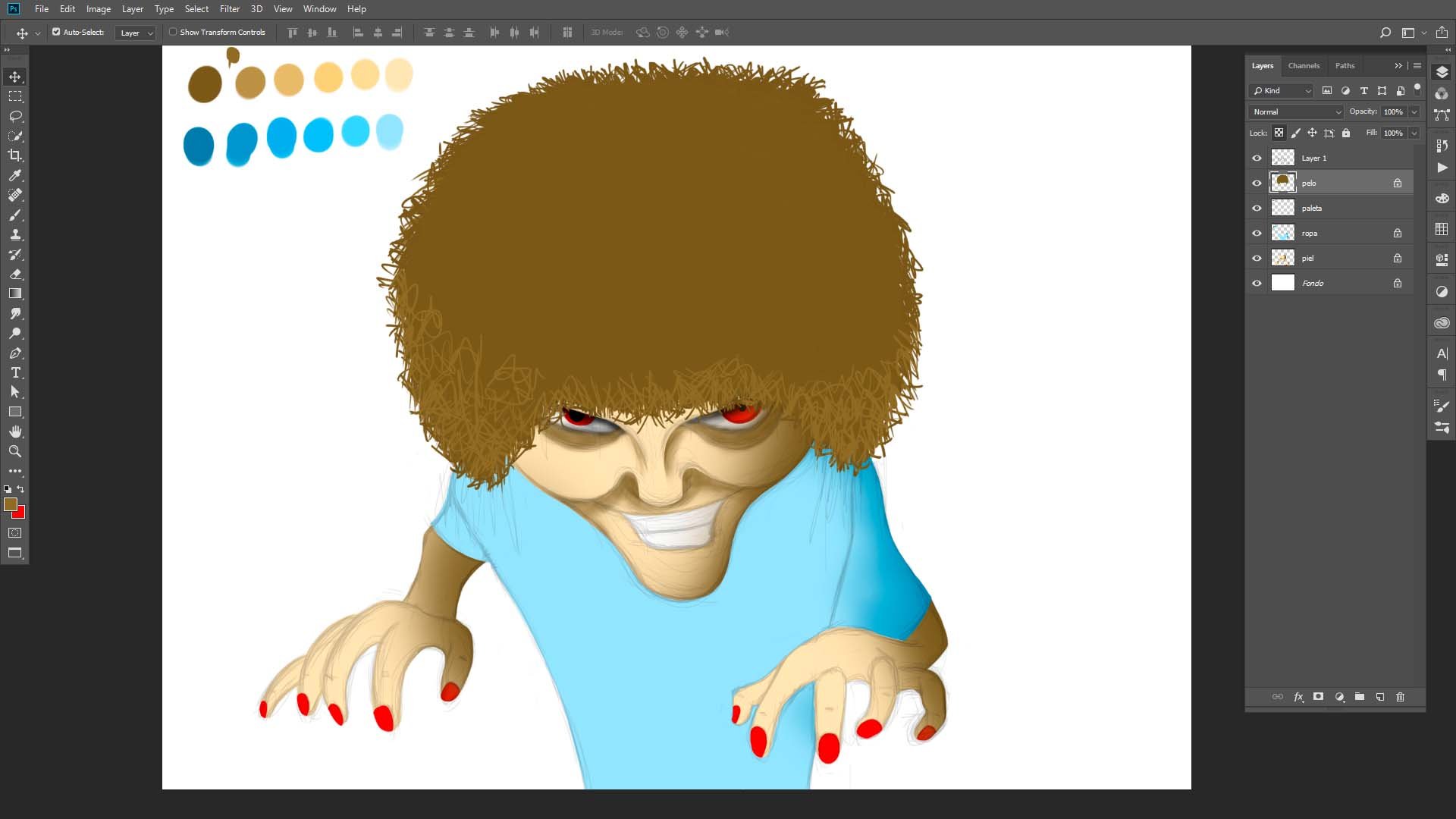Select the Rectangle shape tool
1456x819 pixels.
pyautogui.click(x=15, y=412)
